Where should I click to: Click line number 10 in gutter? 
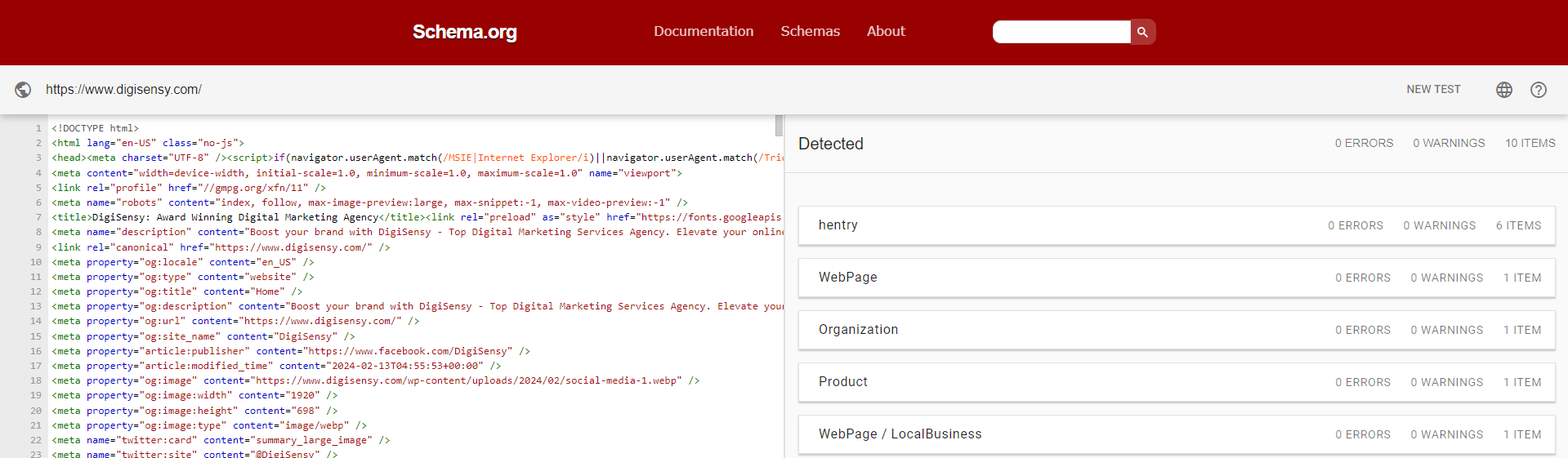tap(36, 262)
